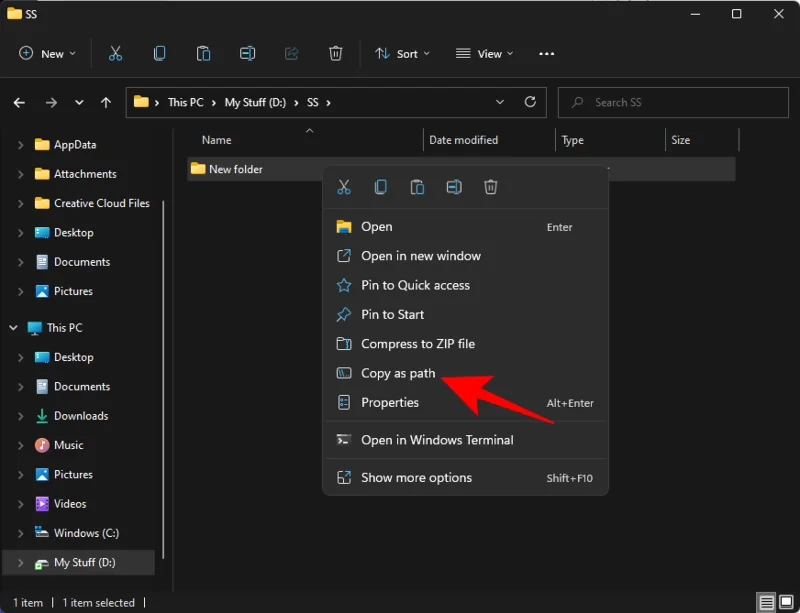Expand the Videos tree node
Image resolution: width=800 pixels, height=613 pixels.
click(x=20, y=504)
